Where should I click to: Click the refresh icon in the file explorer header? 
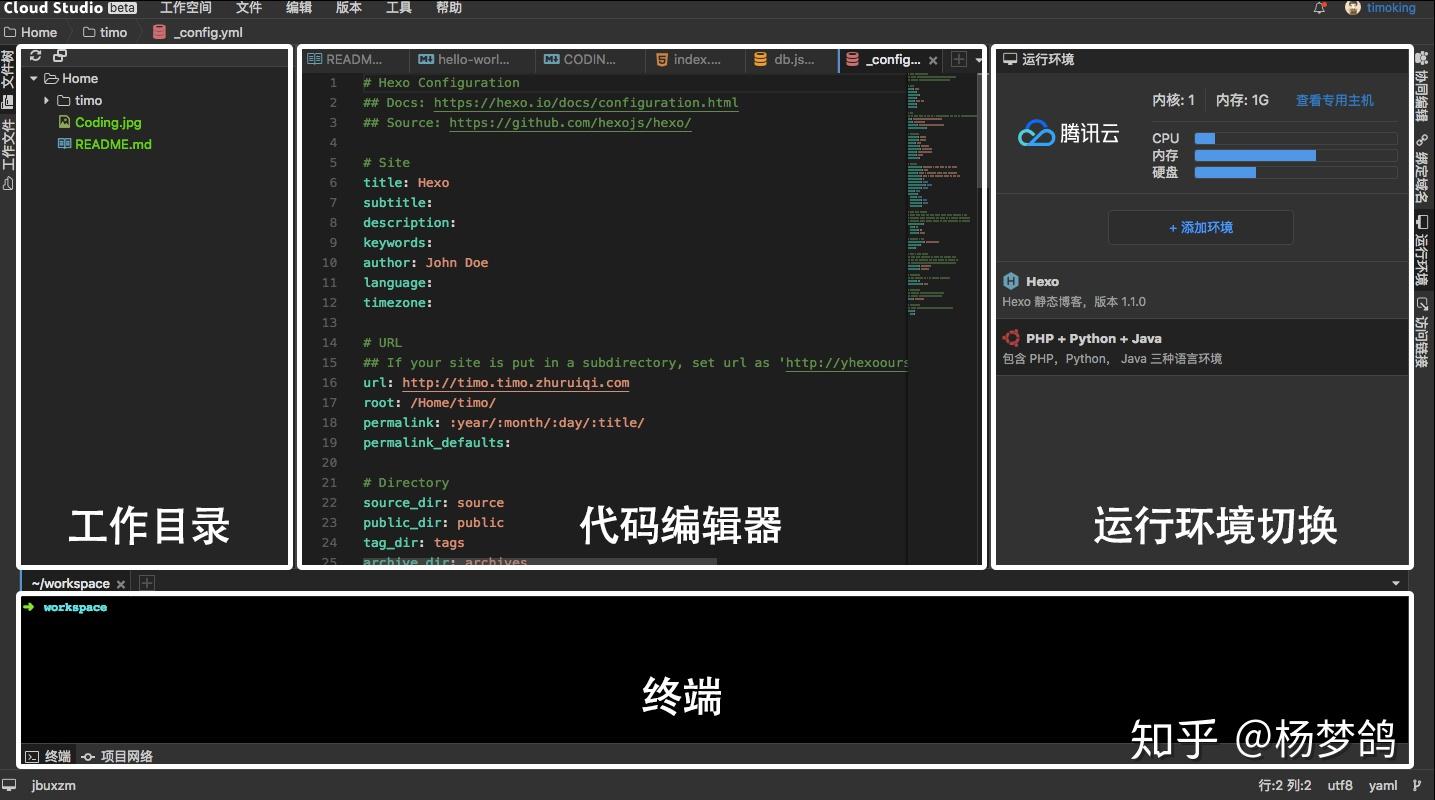(x=35, y=56)
